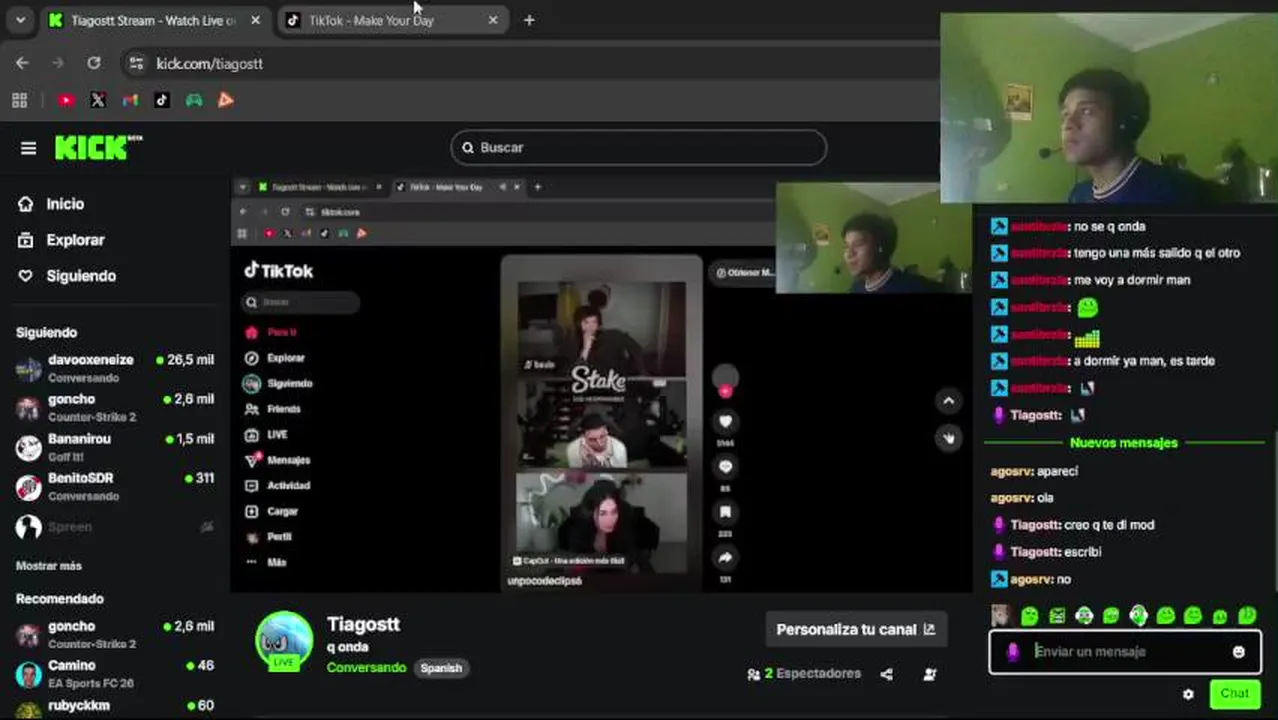1278x720 pixels.
Task: Click Personaliza tu canal button
Action: [x=855, y=629]
